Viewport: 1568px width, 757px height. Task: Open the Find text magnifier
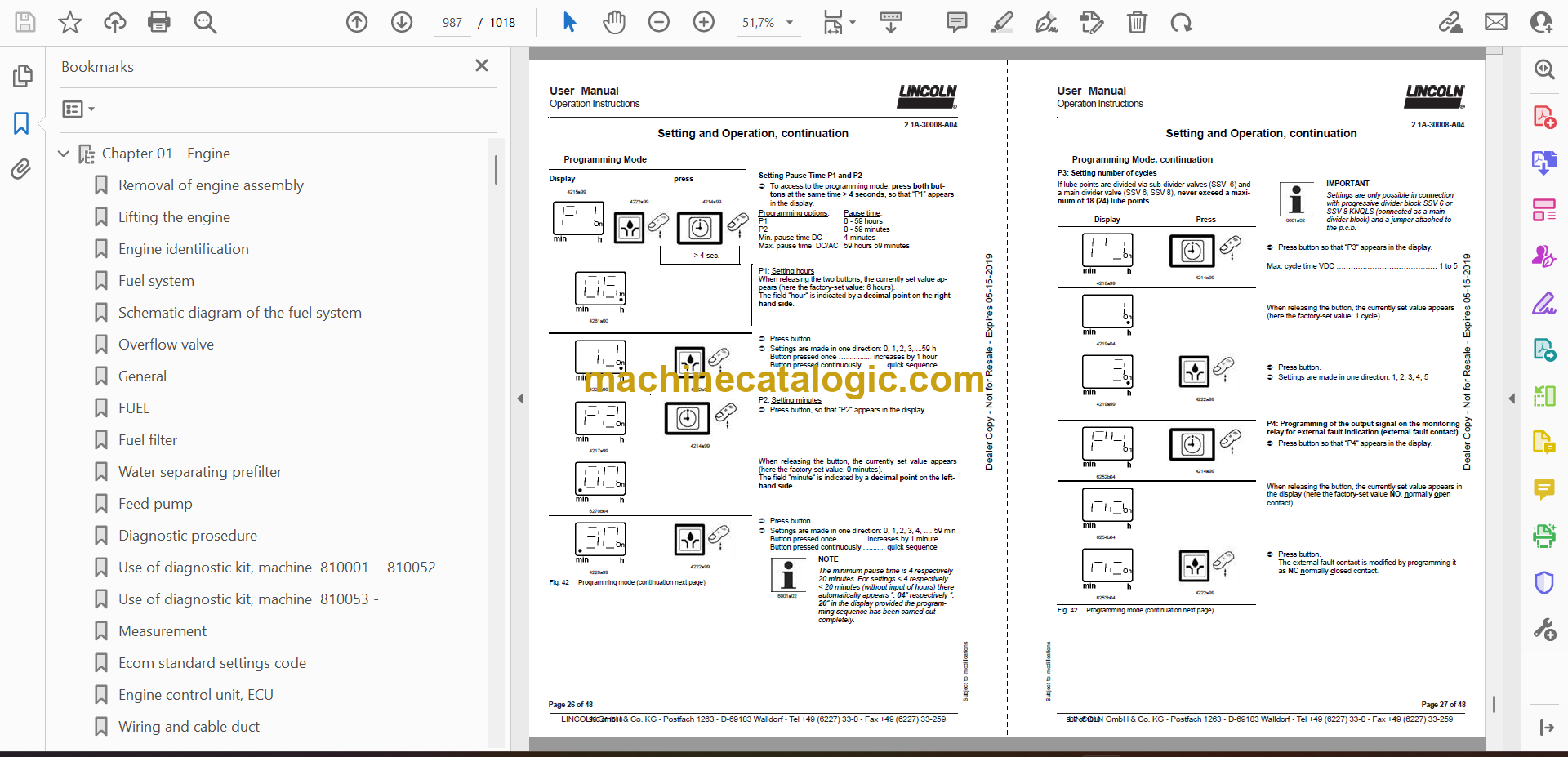(205, 22)
